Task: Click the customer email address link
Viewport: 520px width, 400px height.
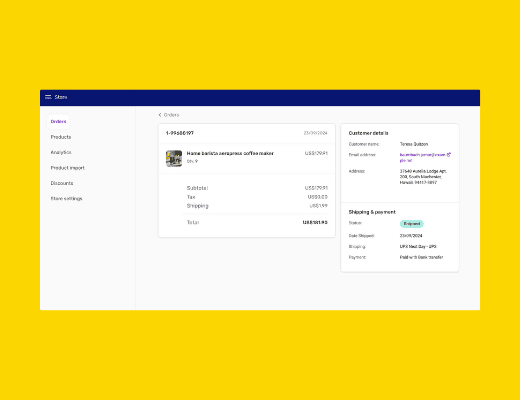Action: pos(422,158)
